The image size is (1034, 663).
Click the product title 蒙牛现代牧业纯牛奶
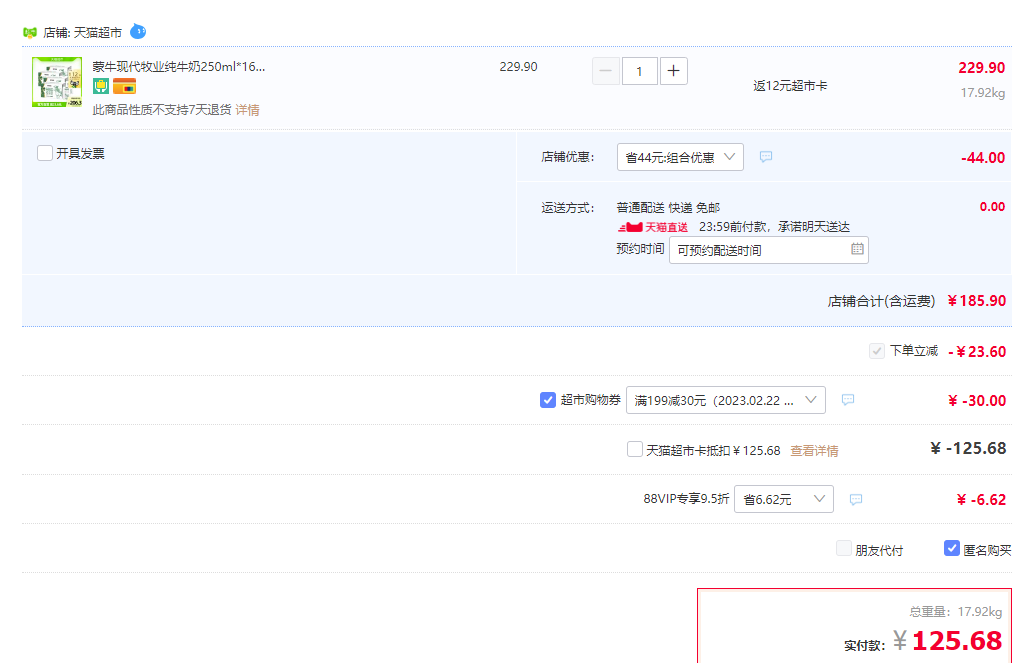coord(179,67)
